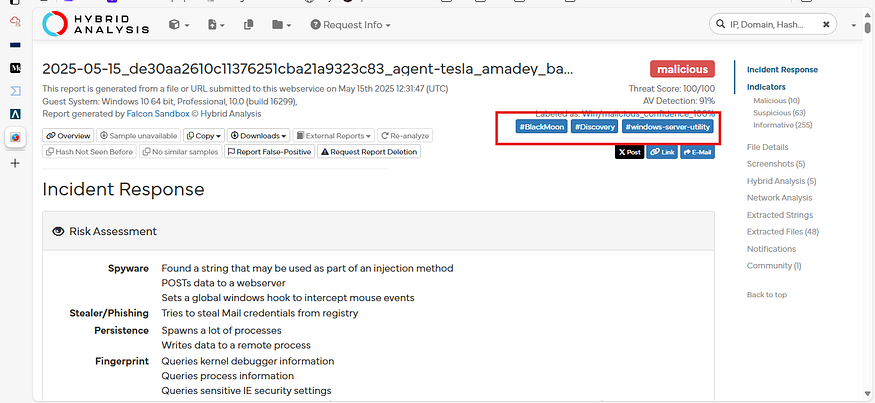
Task: Click the magnifier icon in search box
Action: tap(720, 25)
